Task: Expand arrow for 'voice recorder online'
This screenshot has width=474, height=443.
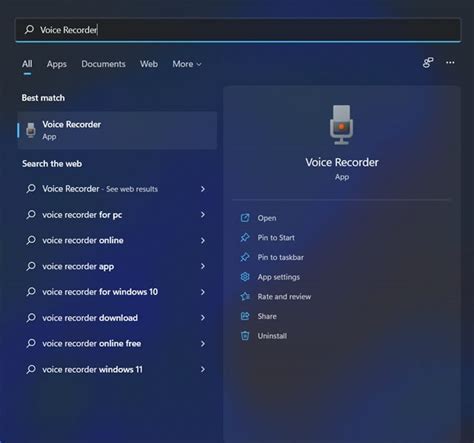Action: pos(203,240)
